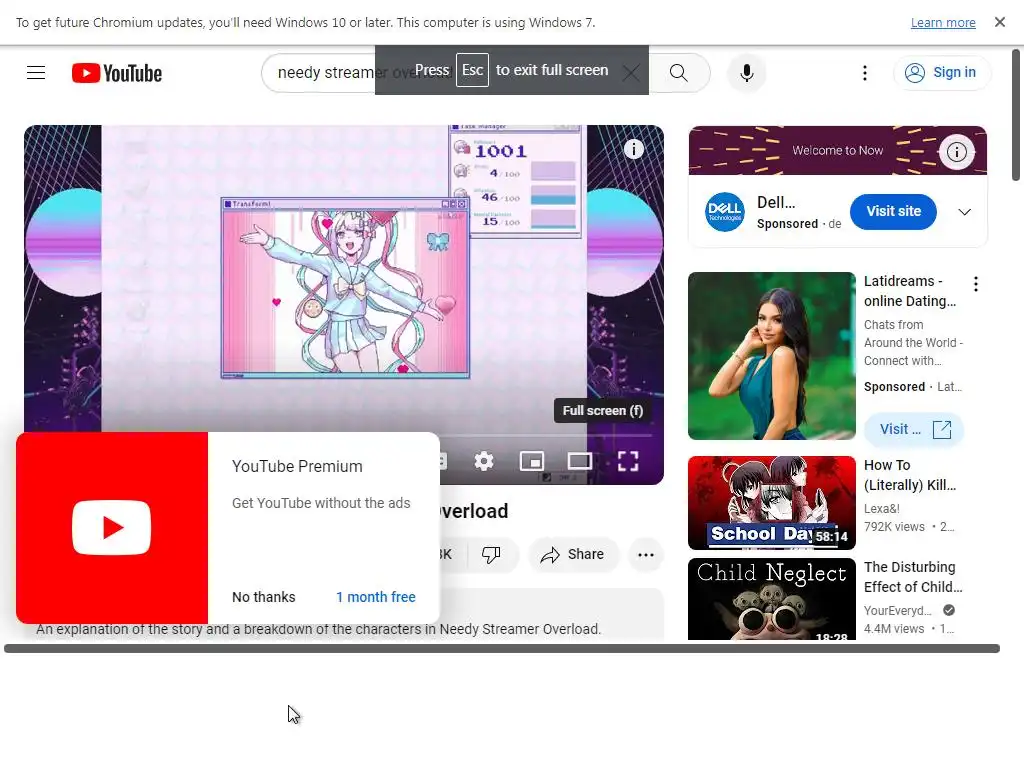Viewport: 1024px width, 768px height.
Task: Click the YourEveryd... channel name
Action: coord(897,611)
